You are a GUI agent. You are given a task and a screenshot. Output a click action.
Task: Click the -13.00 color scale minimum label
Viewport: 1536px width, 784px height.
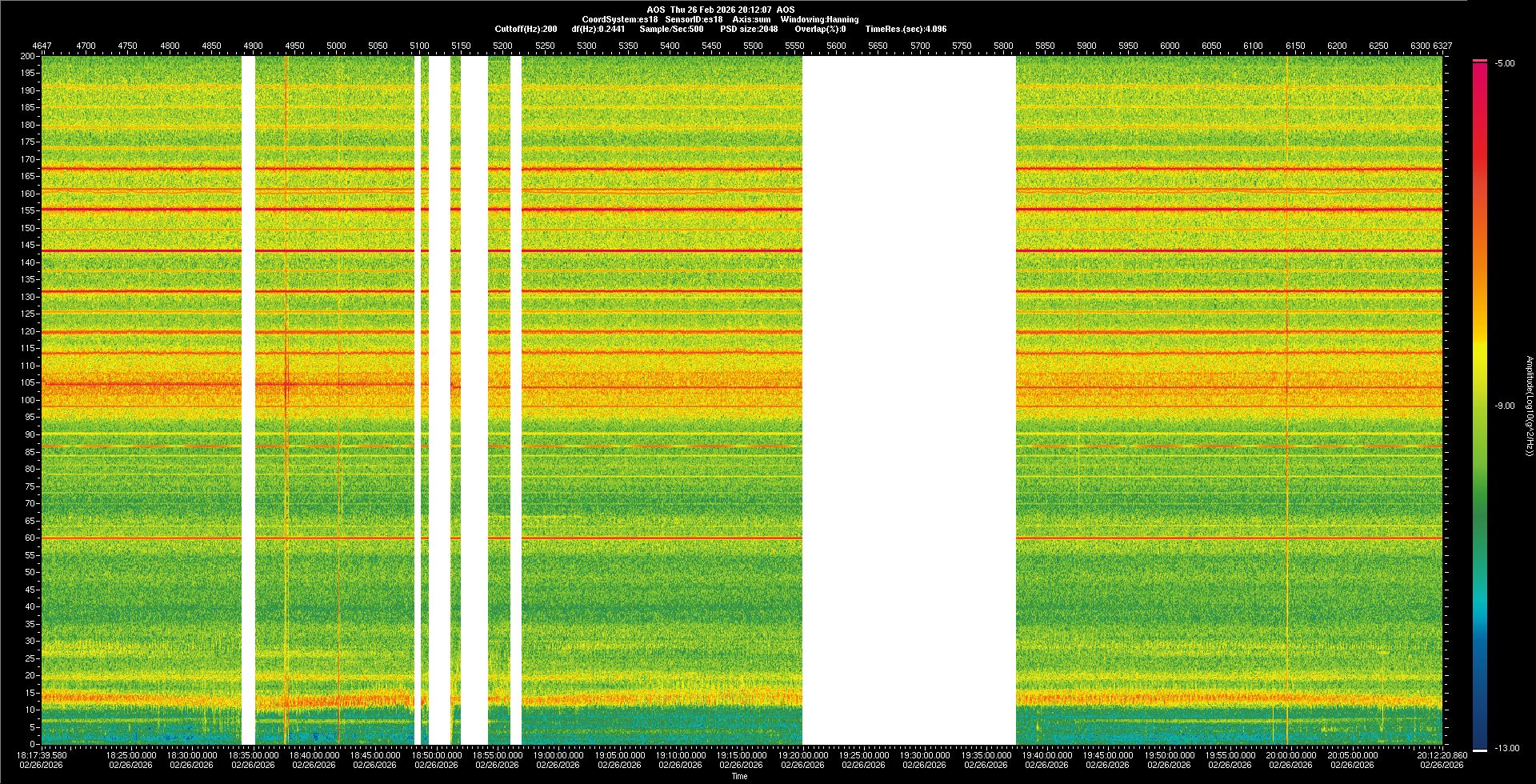[x=1506, y=748]
